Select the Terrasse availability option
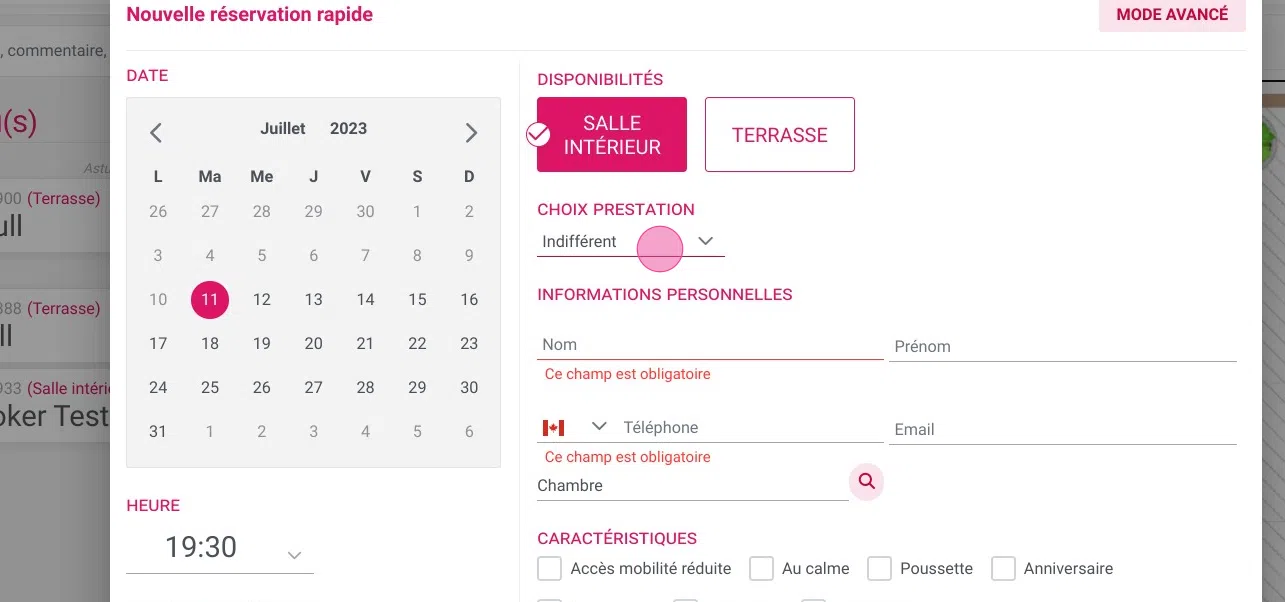Image resolution: width=1285 pixels, height=602 pixels. (x=780, y=135)
